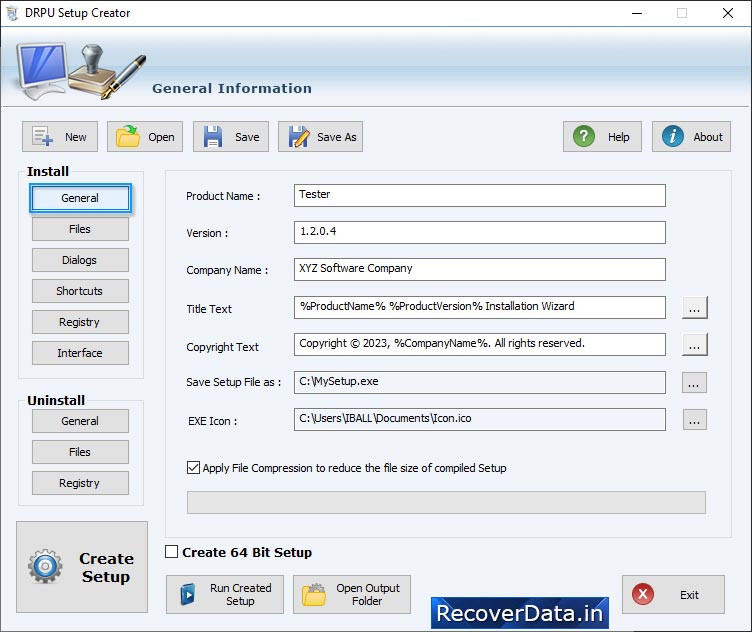
Task: Click the Version input field
Action: click(480, 232)
